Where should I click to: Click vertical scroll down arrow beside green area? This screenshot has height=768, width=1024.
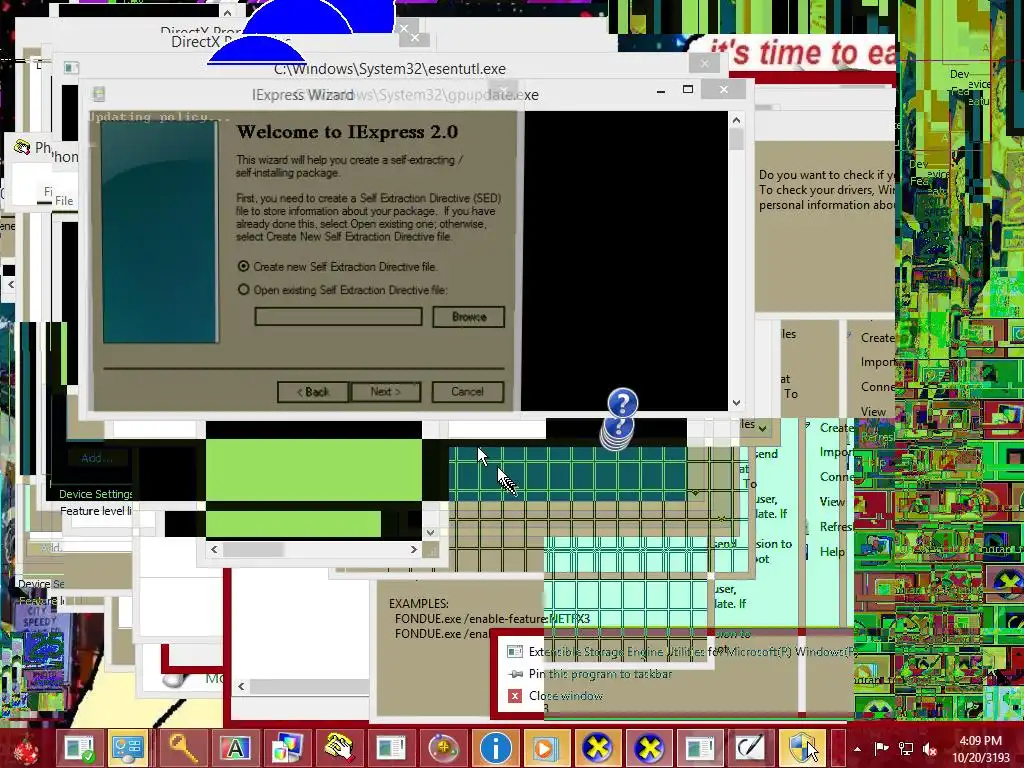click(430, 532)
